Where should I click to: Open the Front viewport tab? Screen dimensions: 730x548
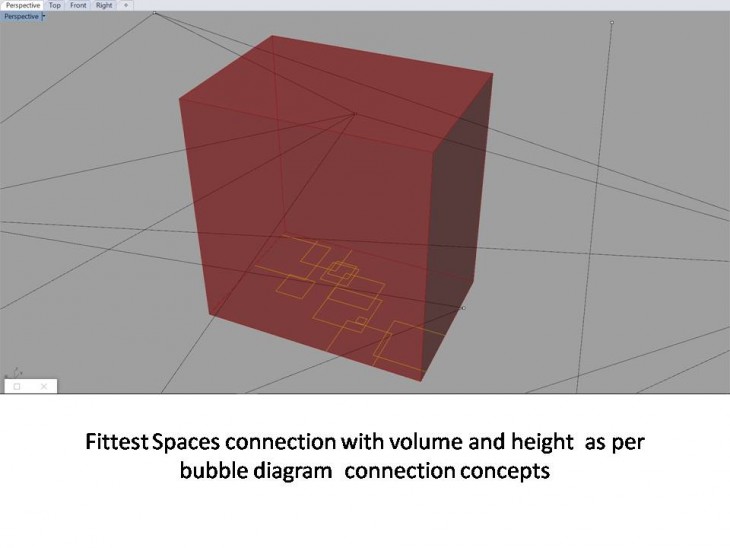click(x=78, y=5)
